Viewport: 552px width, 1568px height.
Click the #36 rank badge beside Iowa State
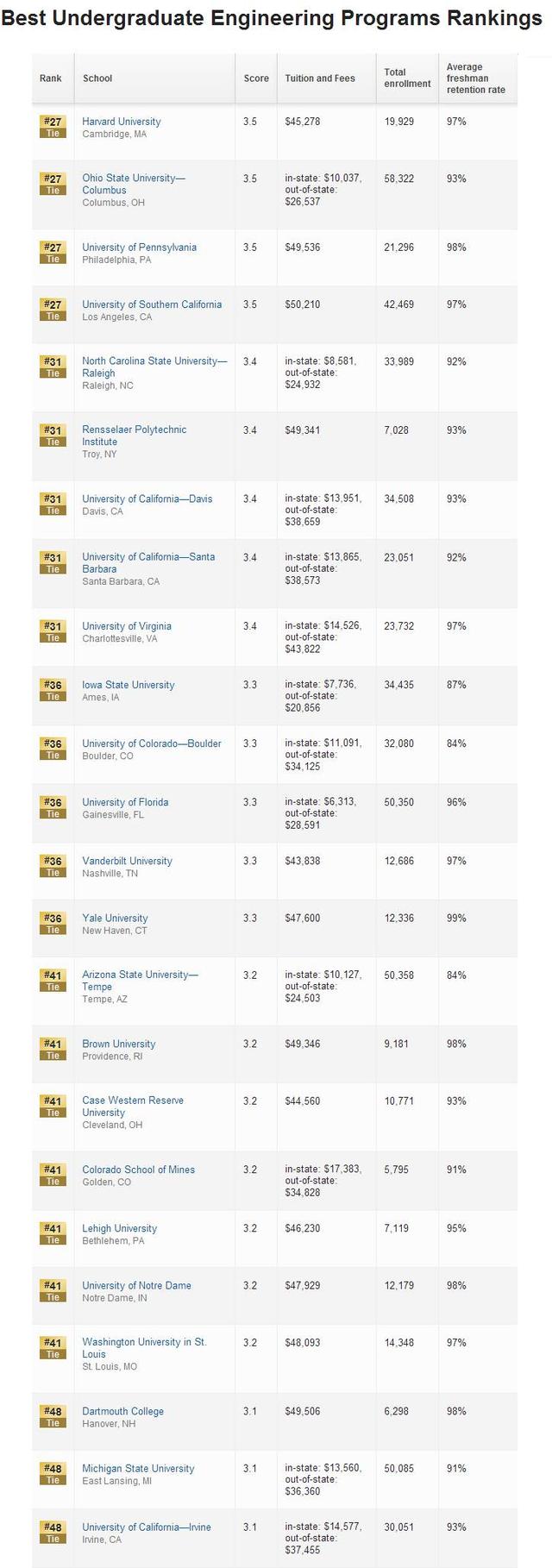53,690
